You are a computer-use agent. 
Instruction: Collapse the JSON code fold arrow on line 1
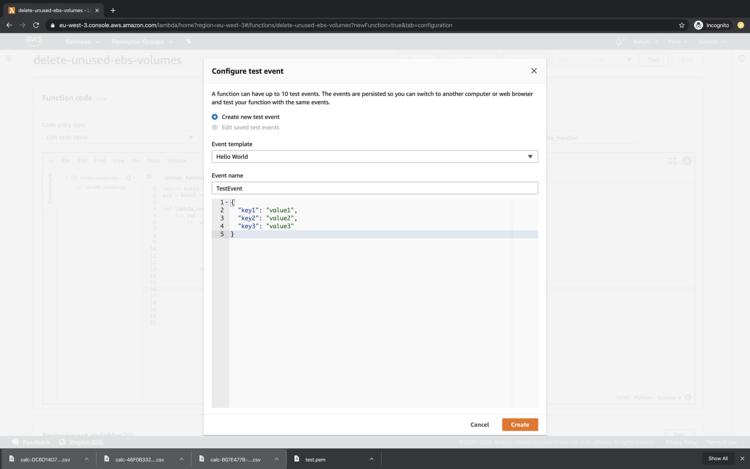click(227, 203)
